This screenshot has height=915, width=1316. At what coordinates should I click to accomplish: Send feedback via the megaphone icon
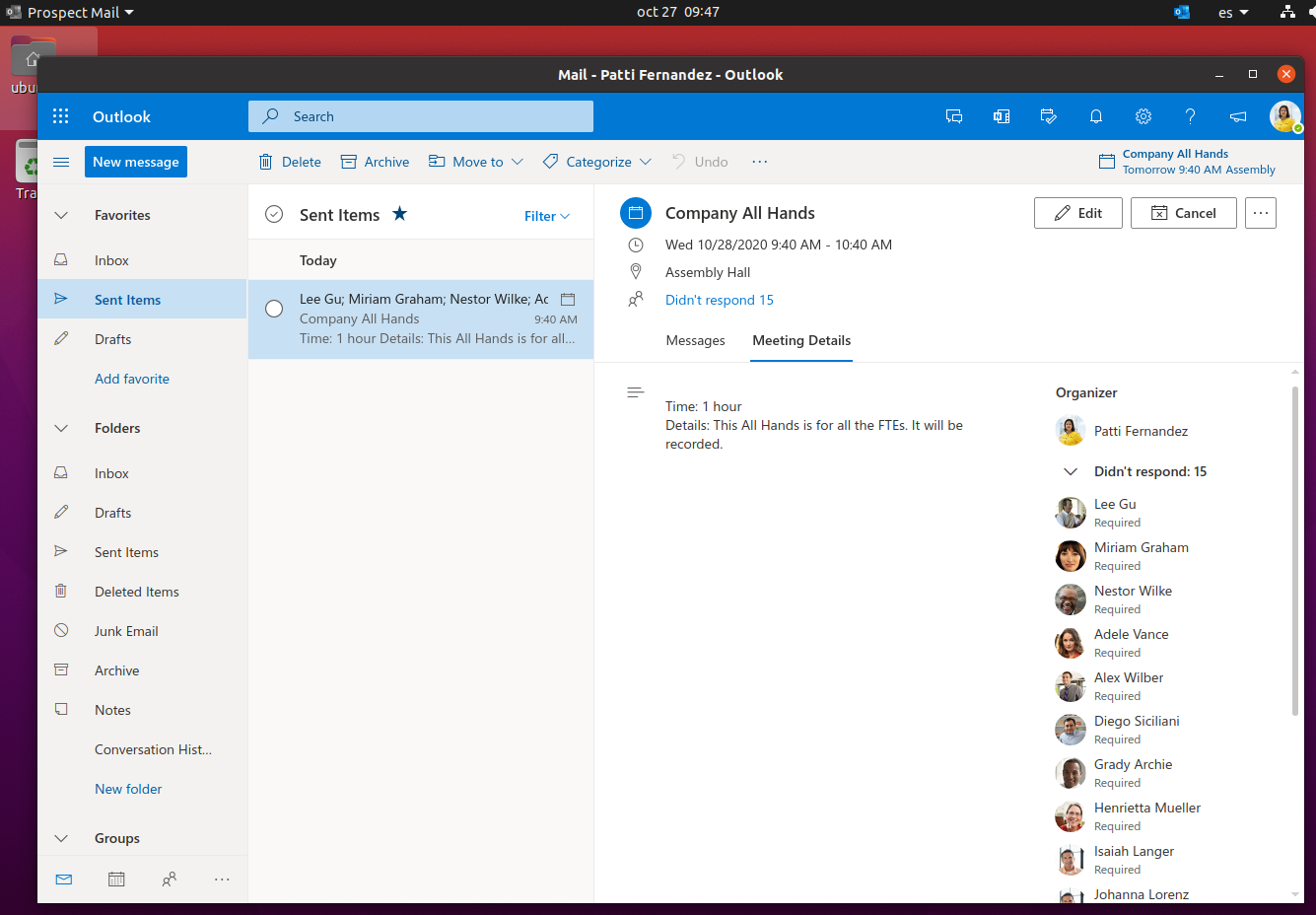point(1237,115)
